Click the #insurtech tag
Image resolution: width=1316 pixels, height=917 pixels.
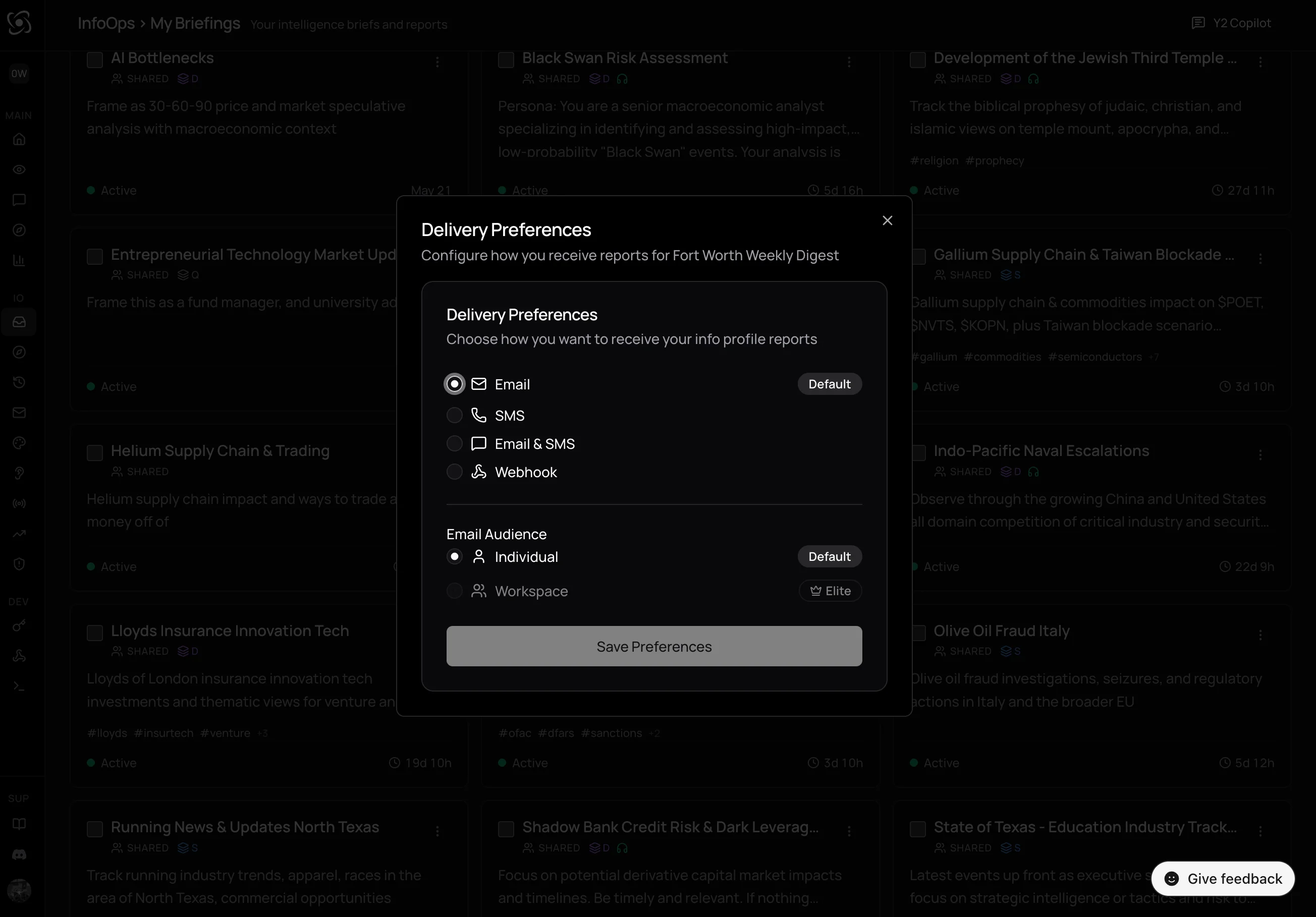click(x=163, y=732)
